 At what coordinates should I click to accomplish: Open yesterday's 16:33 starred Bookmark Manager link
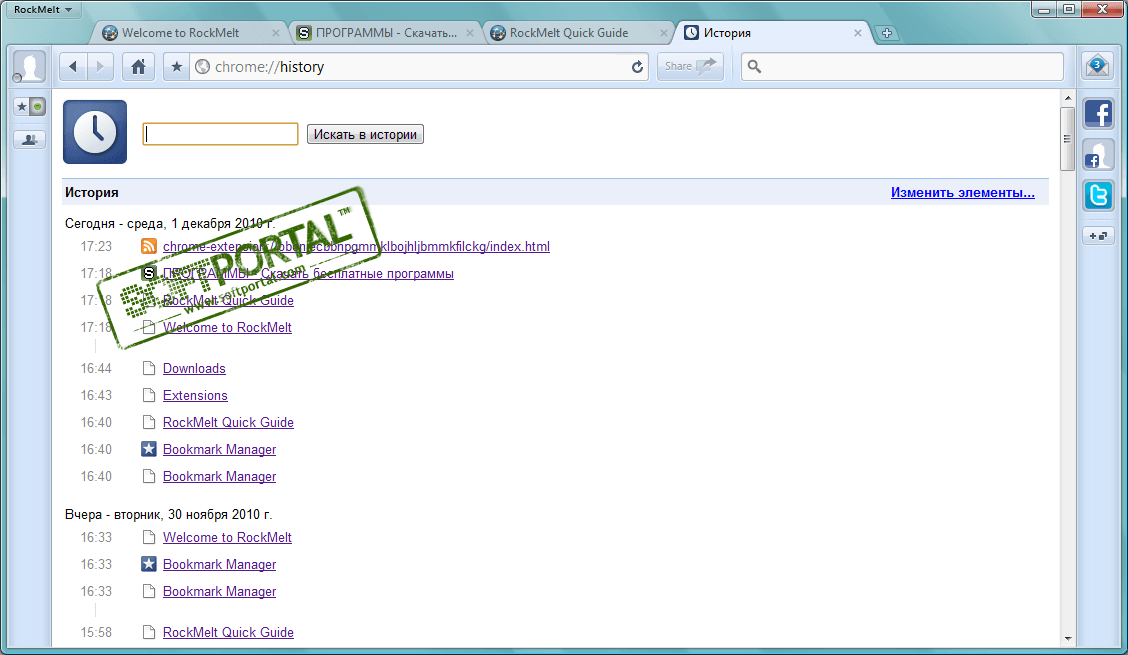click(x=219, y=564)
